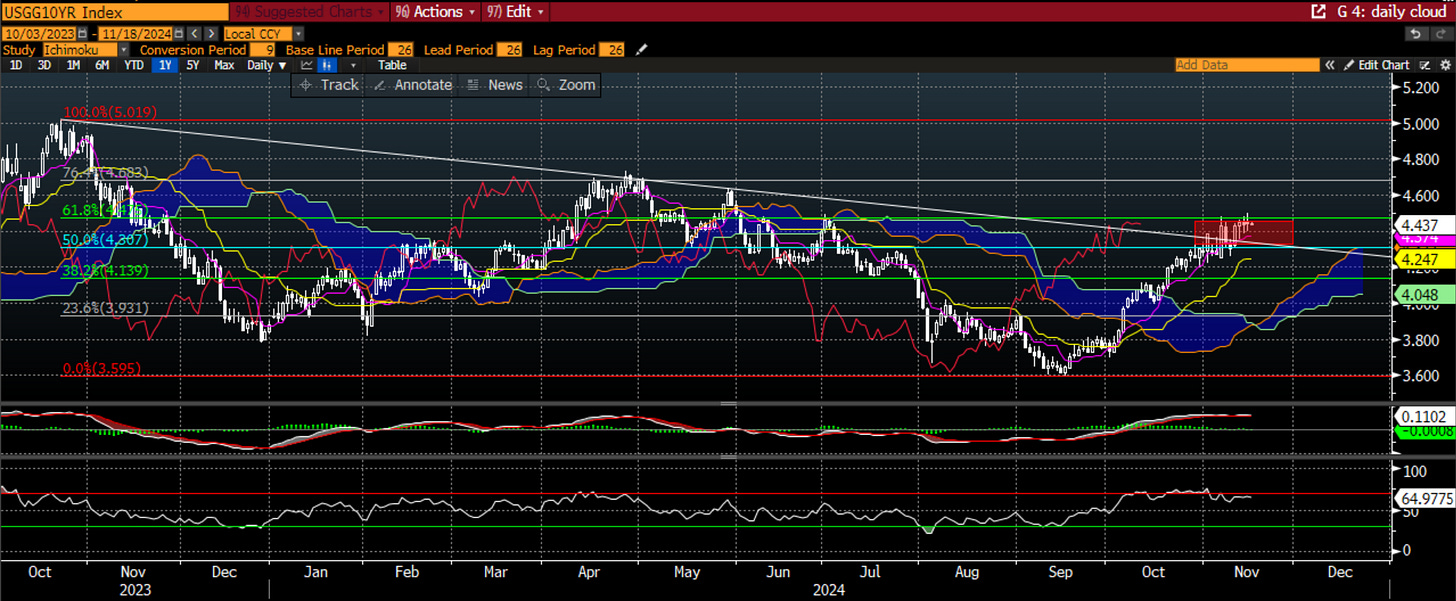Open the Suggested Charts menu
This screenshot has height=601, width=1456.
(x=308, y=12)
